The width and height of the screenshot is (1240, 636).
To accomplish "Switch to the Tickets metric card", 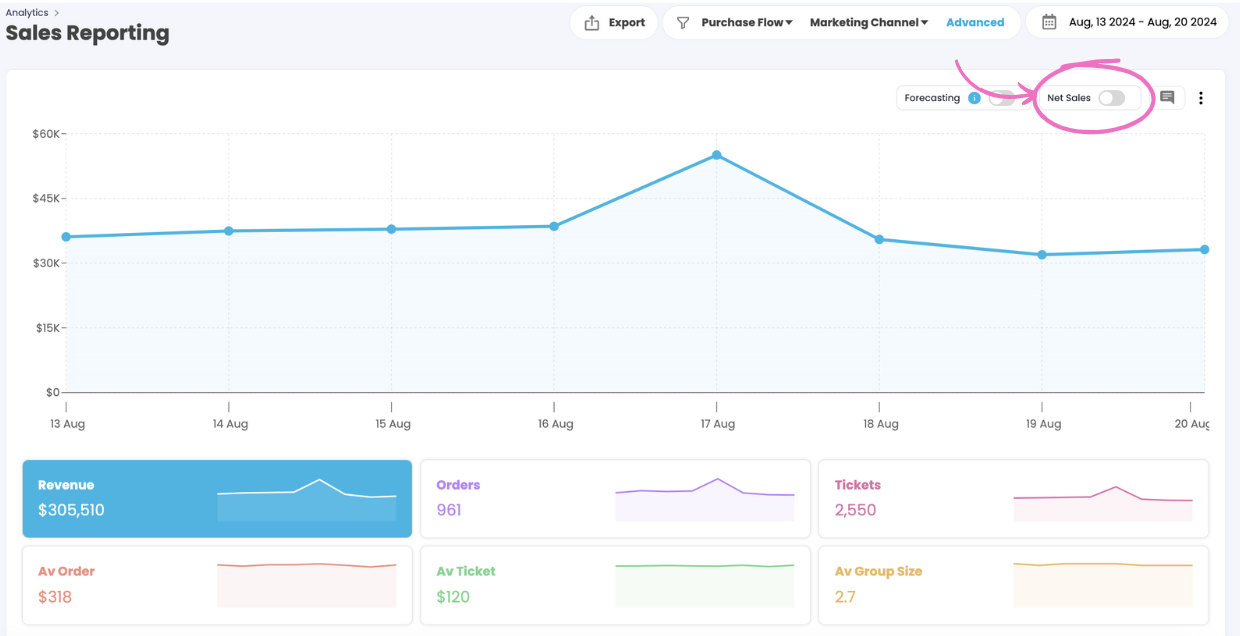I will (x=1013, y=498).
